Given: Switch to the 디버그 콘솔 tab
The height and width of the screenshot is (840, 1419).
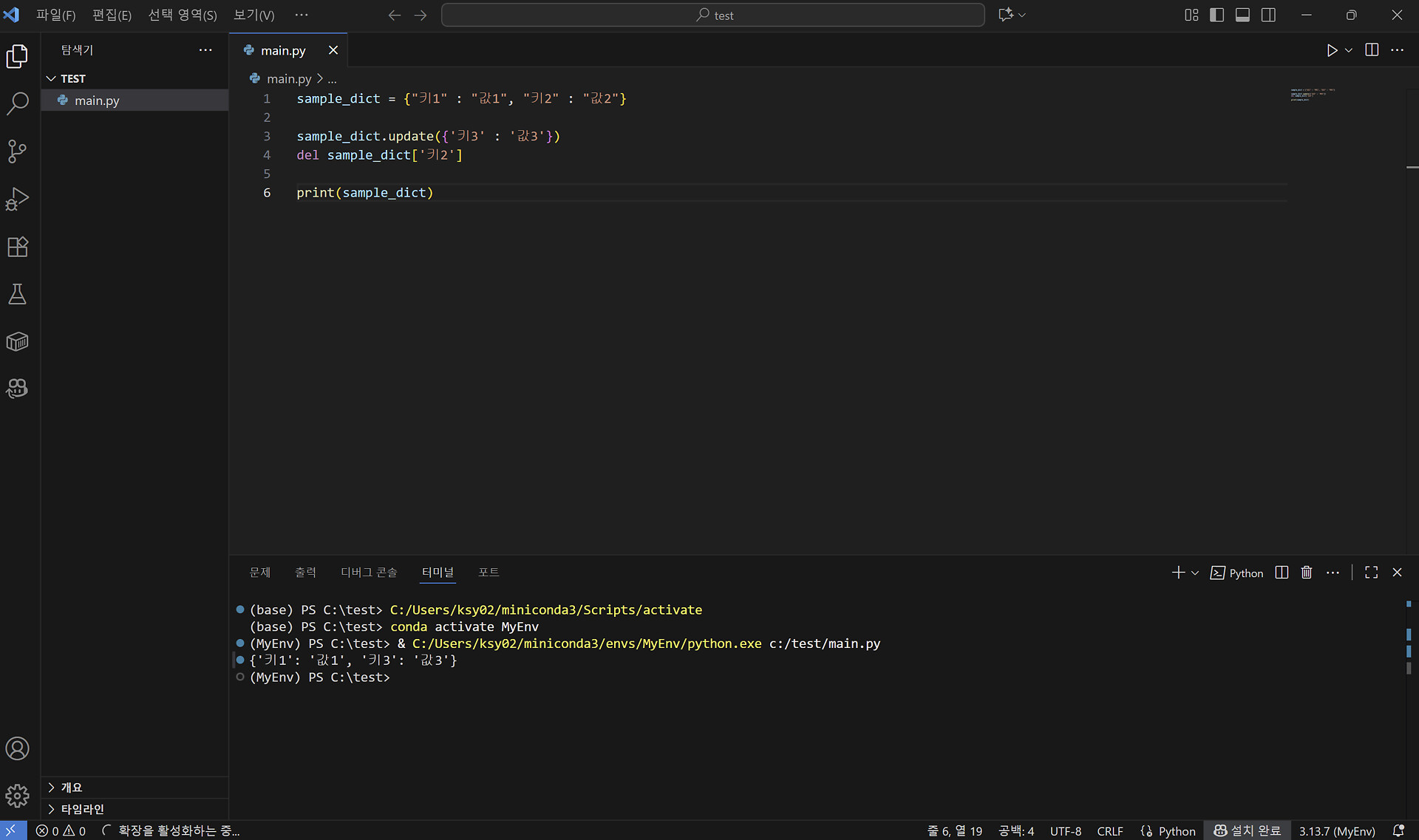Looking at the screenshot, I should coord(369,573).
